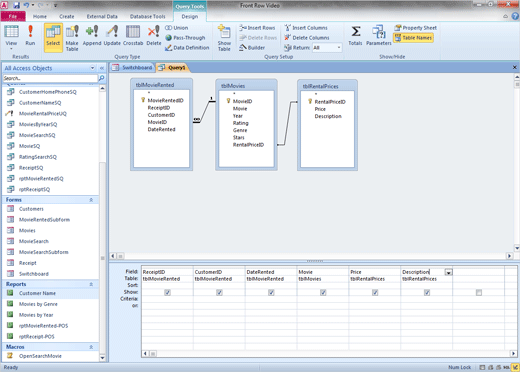Open the Parameters dialog icon
Screen dimensions: 520x372
pos(379,36)
